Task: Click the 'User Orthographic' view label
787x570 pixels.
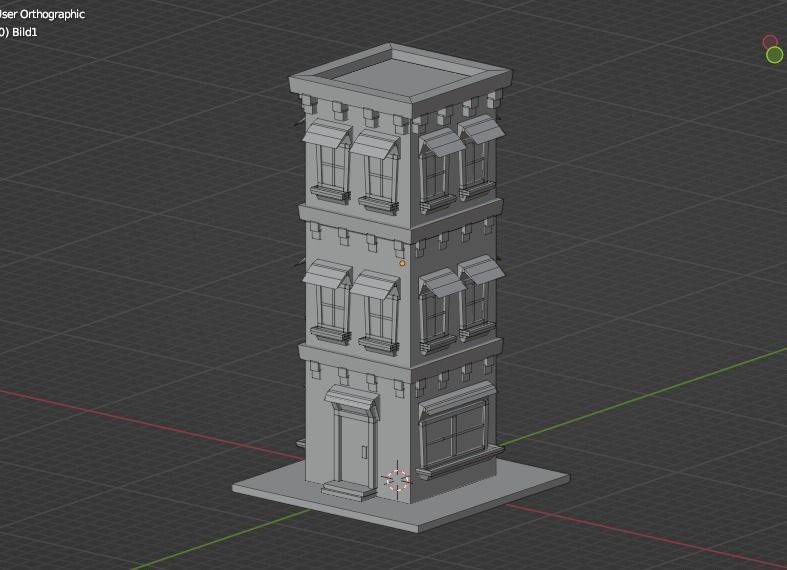Action: tap(41, 14)
